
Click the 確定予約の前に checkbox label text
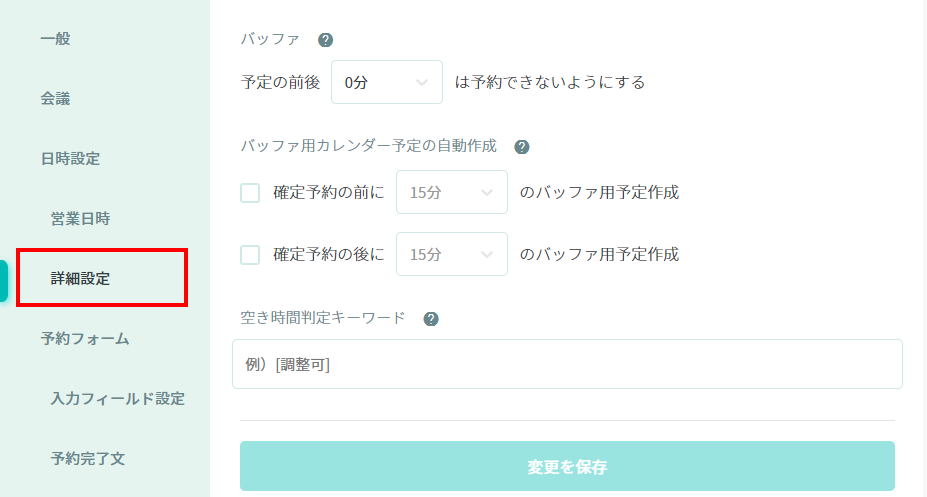pyautogui.click(x=328, y=193)
